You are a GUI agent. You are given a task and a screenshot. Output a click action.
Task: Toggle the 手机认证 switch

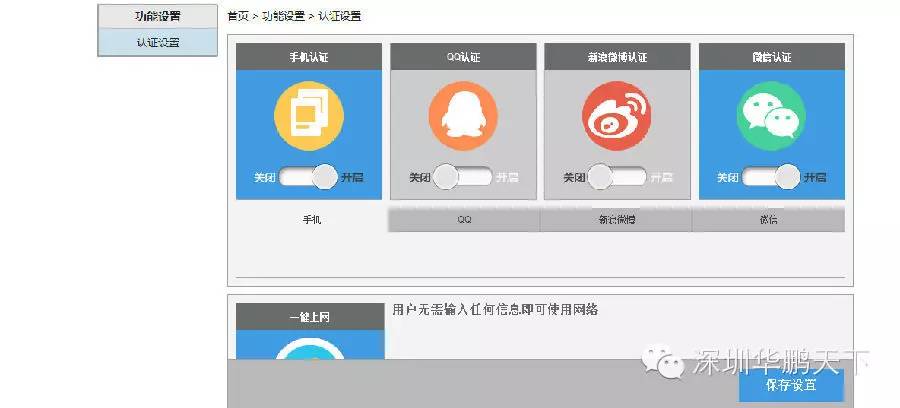pyautogui.click(x=309, y=177)
